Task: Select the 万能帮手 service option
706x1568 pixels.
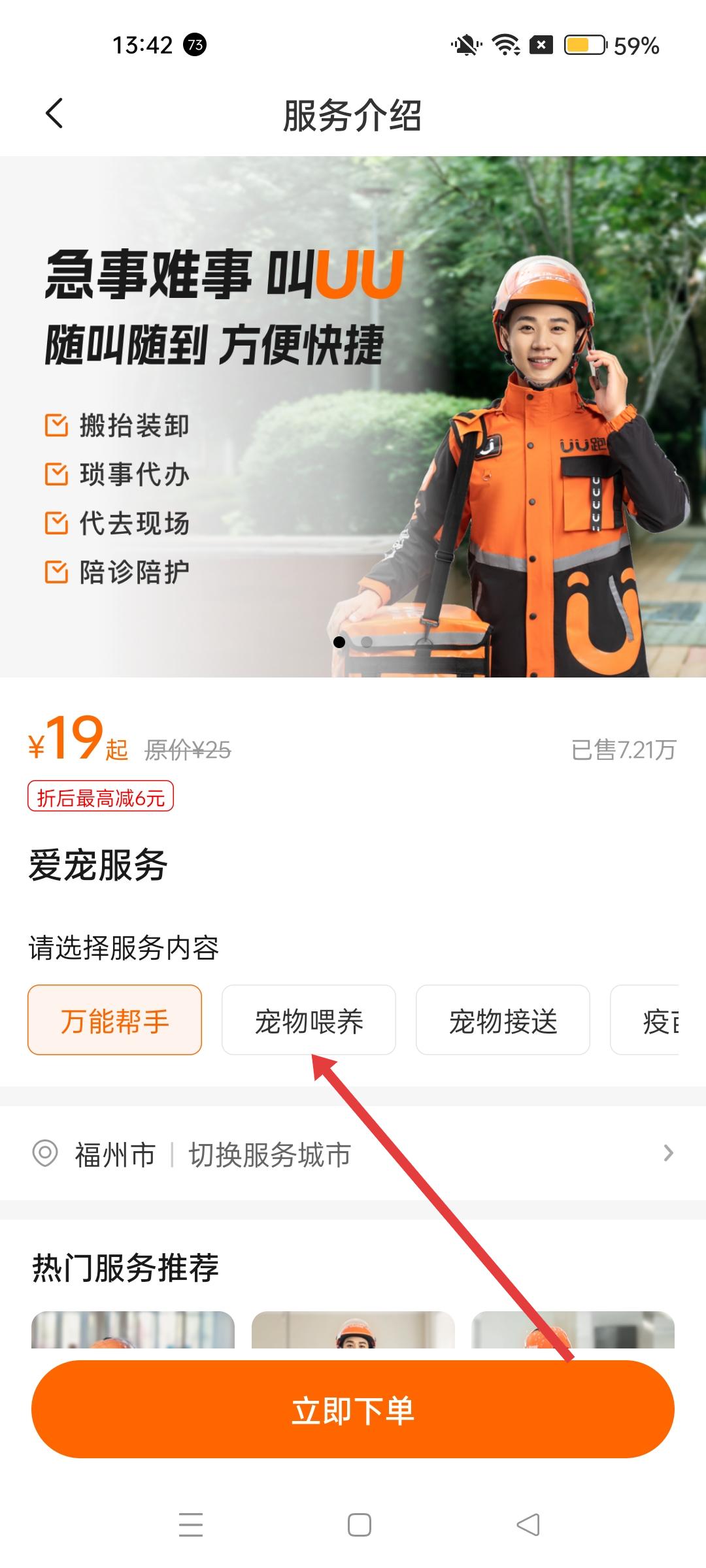Action: pos(114,1020)
